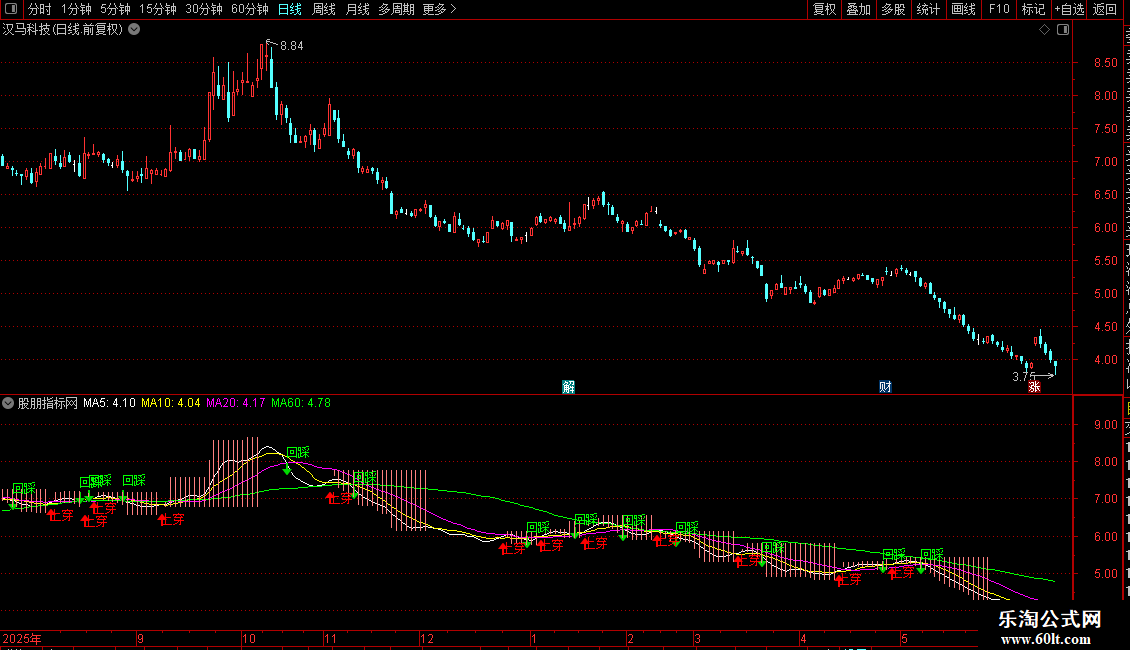Image resolution: width=1130 pixels, height=650 pixels.
Task: Open indicator dropdown beside 股朋指标网
Action: 8,403
